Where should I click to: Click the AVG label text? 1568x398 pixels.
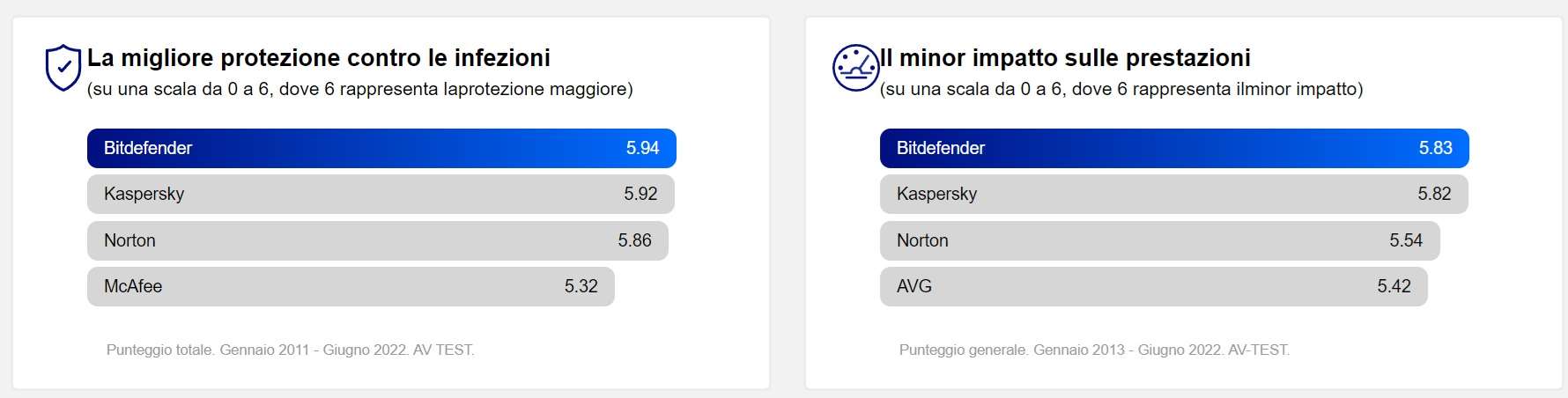(x=914, y=286)
